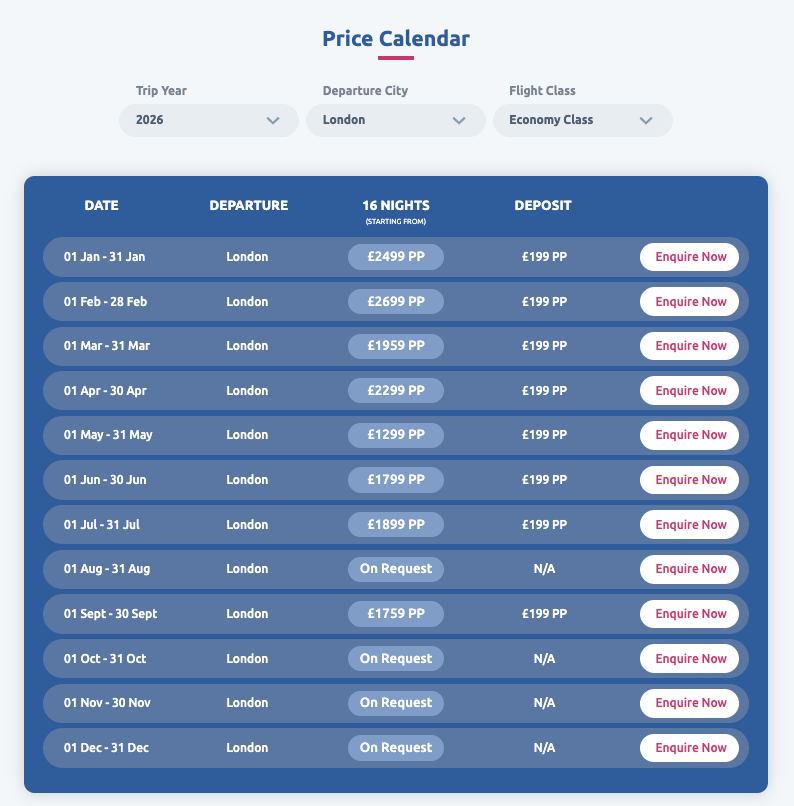
Task: Click the Date column header
Action: pos(101,206)
